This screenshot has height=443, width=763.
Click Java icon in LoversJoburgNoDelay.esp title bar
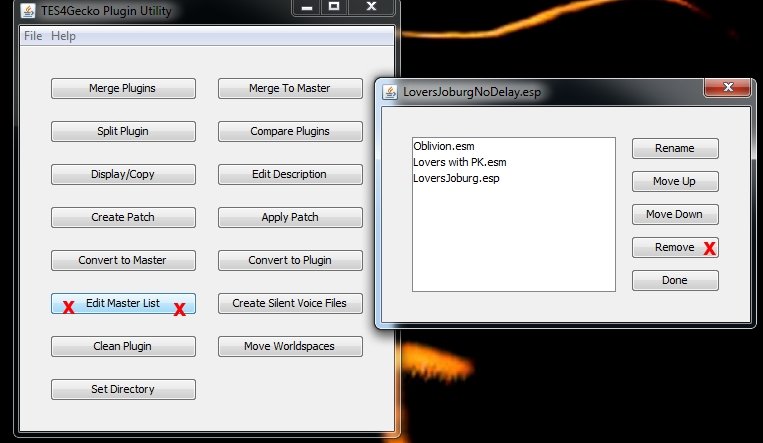(x=390, y=92)
